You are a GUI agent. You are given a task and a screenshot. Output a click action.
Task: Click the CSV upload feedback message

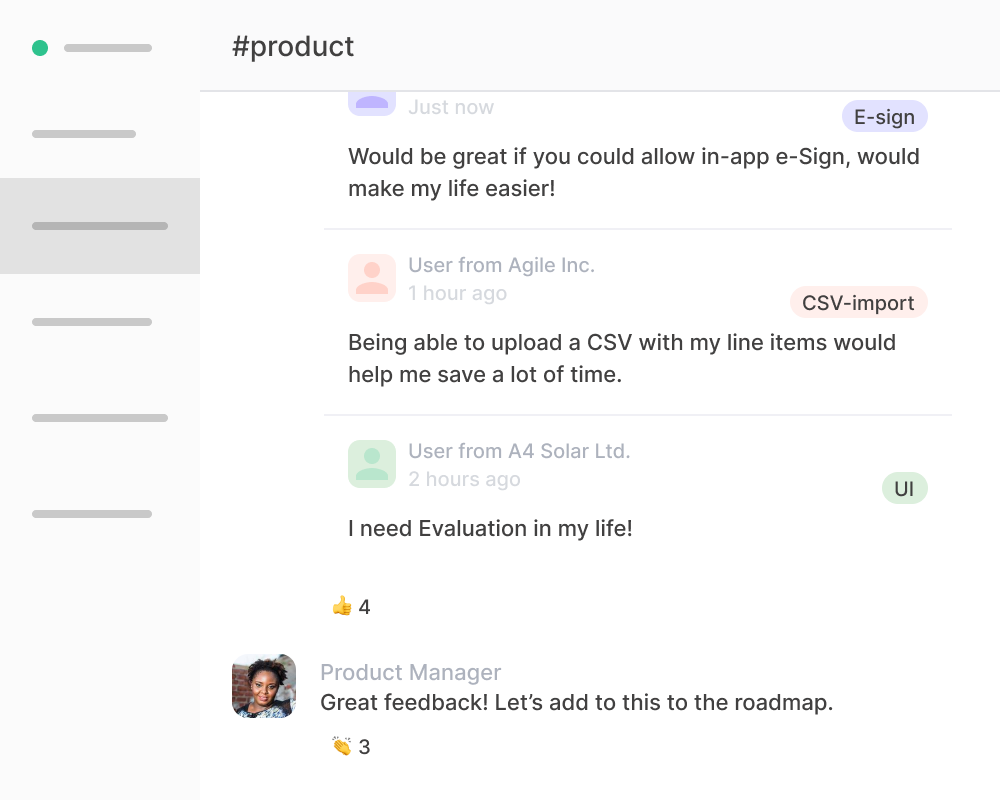pos(621,358)
